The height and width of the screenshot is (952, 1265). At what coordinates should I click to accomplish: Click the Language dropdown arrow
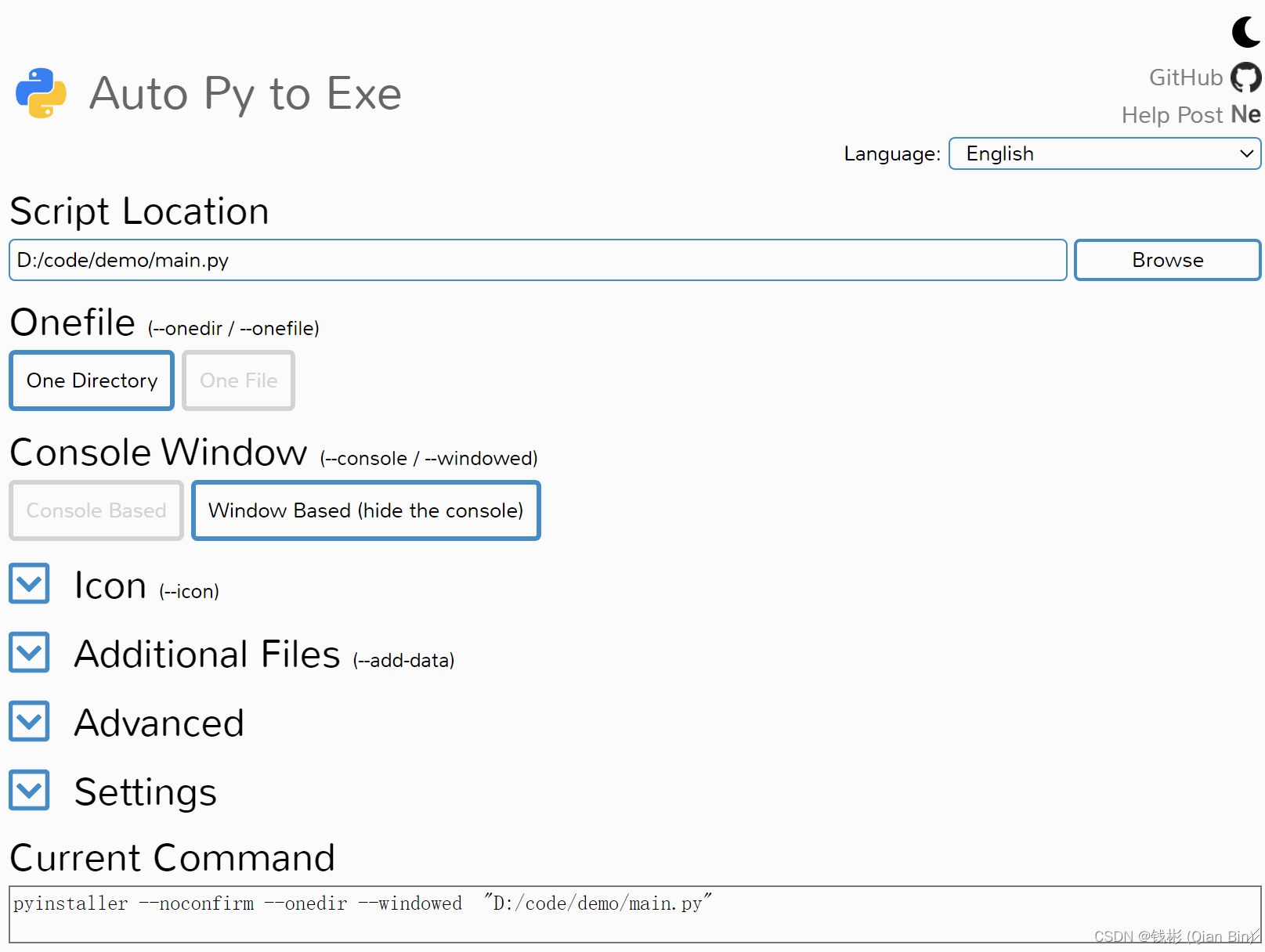click(1246, 153)
